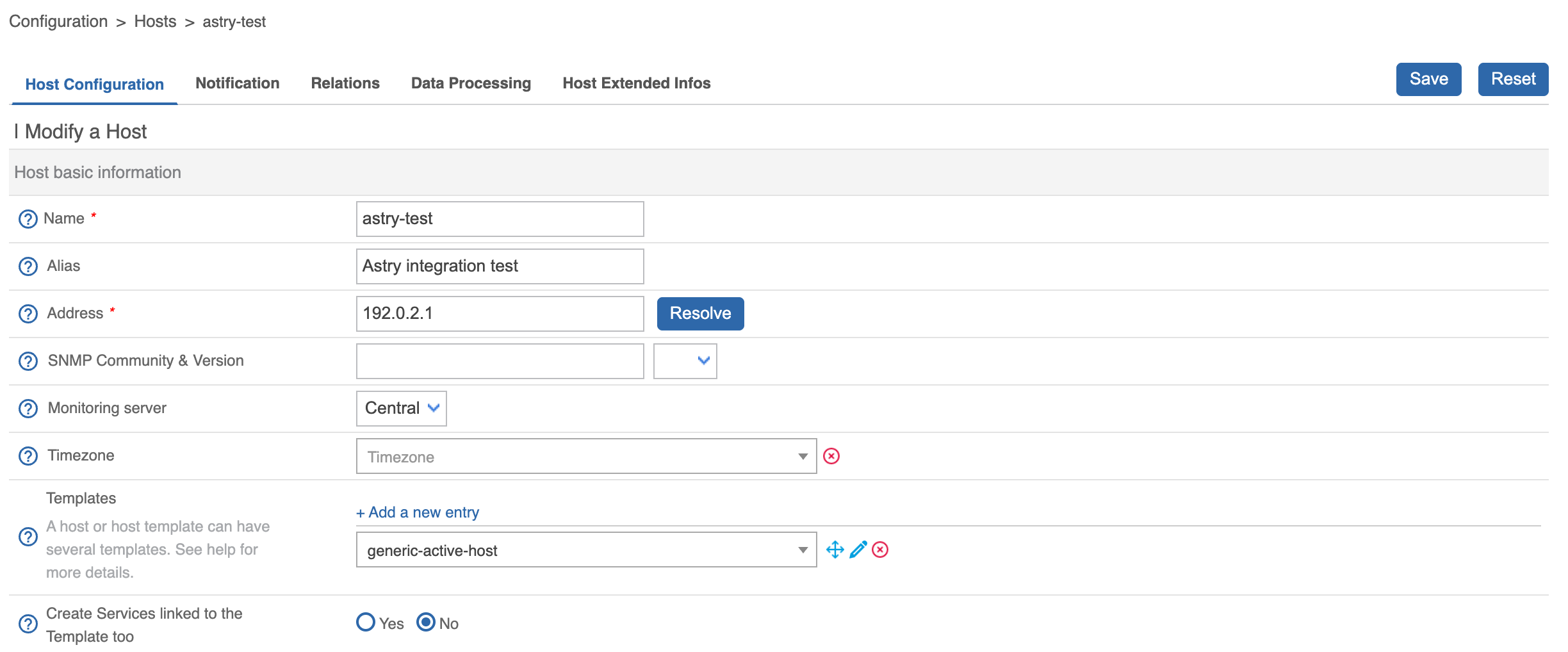This screenshot has width=1568, height=652.
Task: Open help icon for Timezone
Action: pyautogui.click(x=28, y=456)
